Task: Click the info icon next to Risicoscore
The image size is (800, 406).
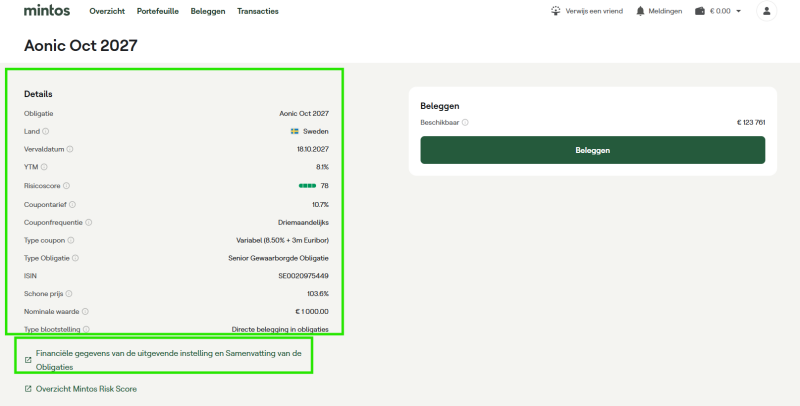Action: (x=66, y=186)
